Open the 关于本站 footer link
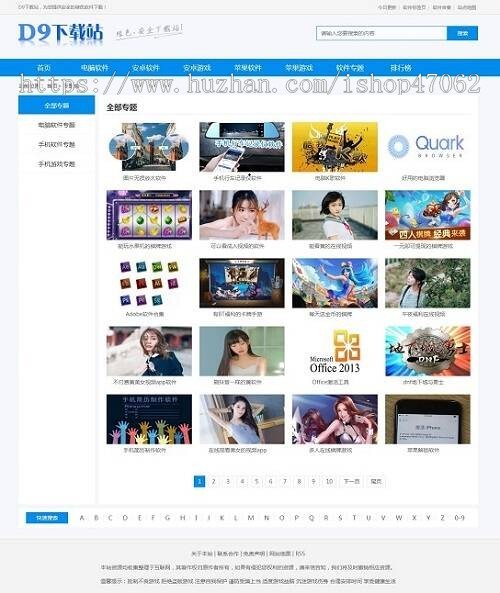 coord(202,554)
